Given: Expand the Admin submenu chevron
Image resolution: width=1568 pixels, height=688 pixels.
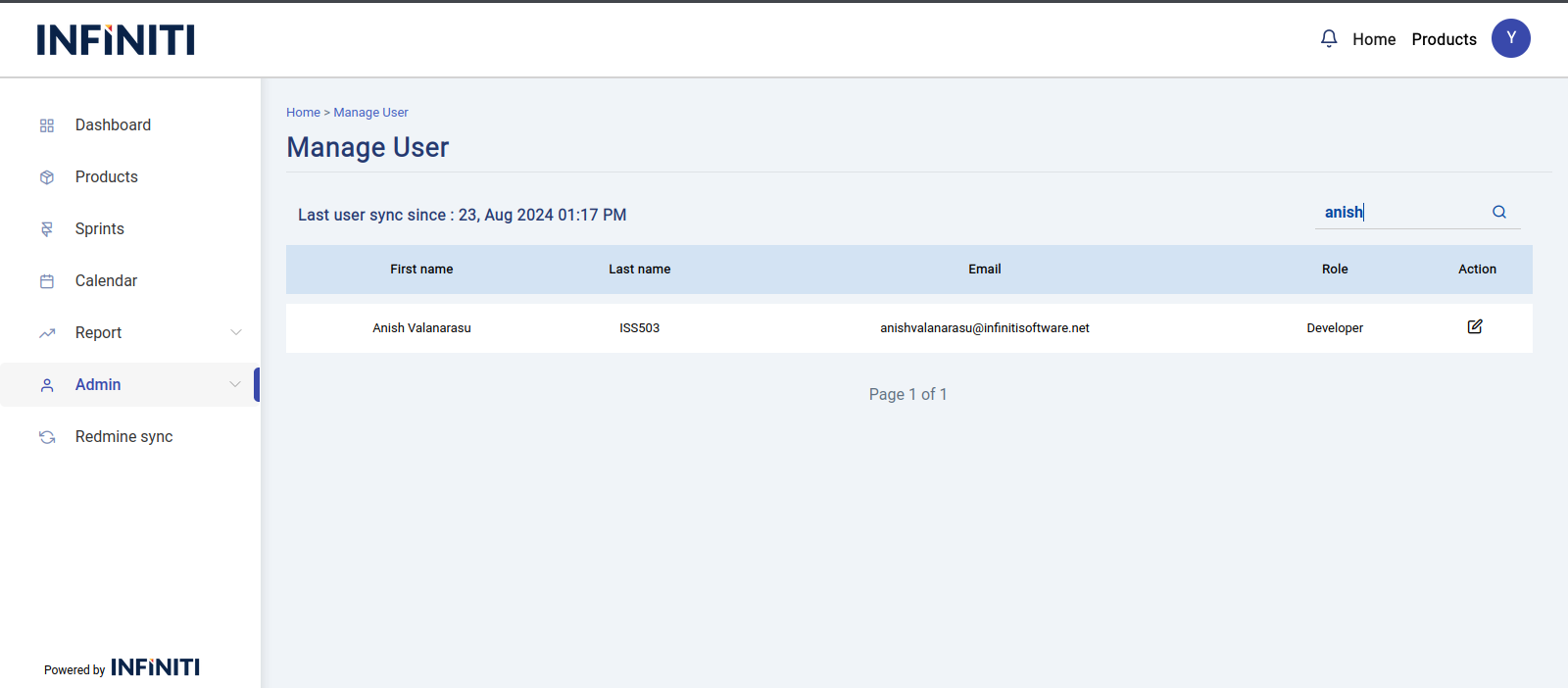Looking at the screenshot, I should point(235,384).
